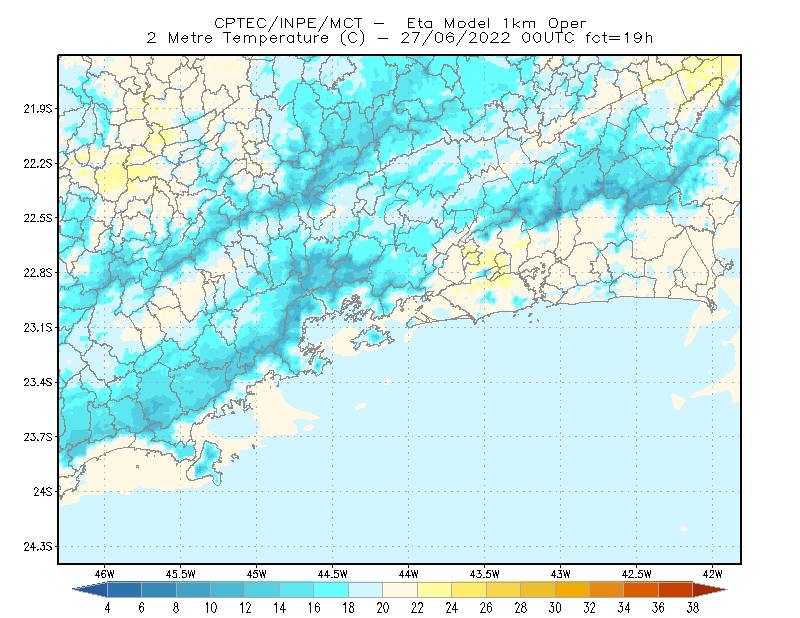Select the 18–20 °C pale blue legend swatch
Image resolution: width=800 pixels, height=618 pixels.
pyautogui.click(x=366, y=590)
